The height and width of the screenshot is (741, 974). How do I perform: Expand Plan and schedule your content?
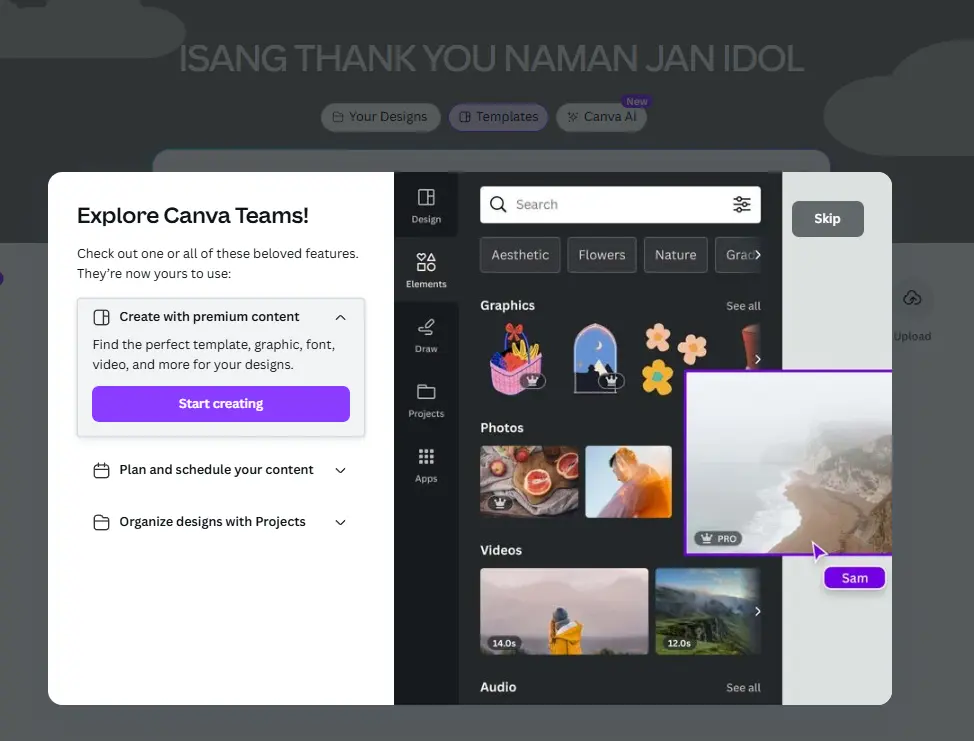[340, 470]
